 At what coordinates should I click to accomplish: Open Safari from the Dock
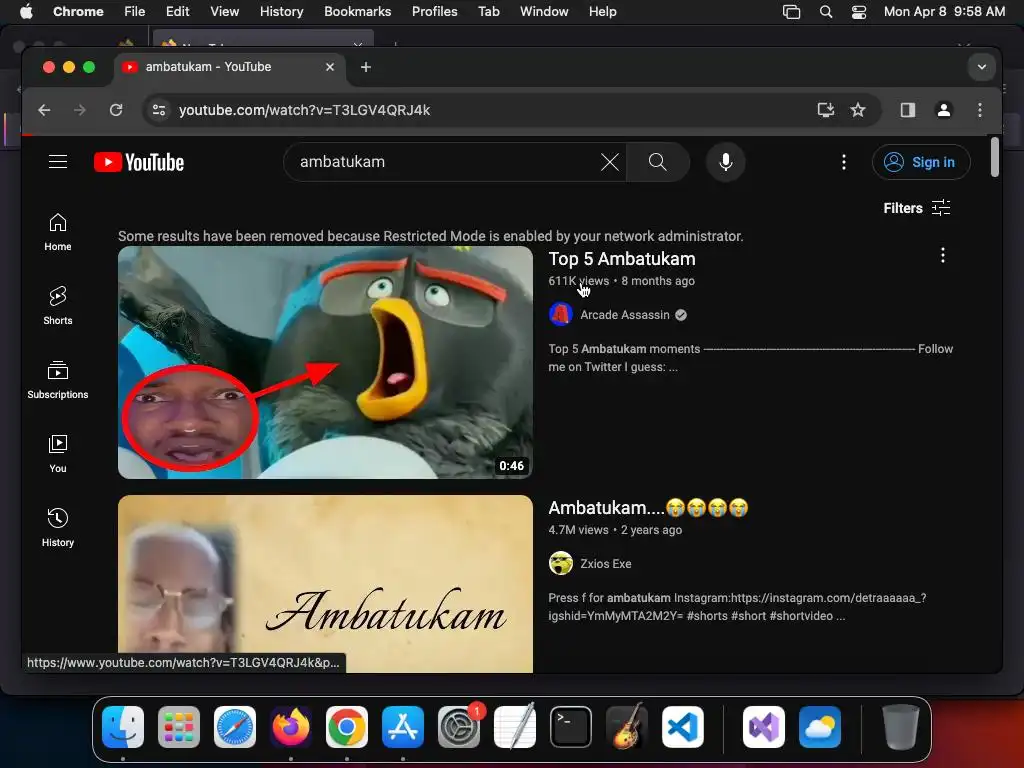coord(235,727)
